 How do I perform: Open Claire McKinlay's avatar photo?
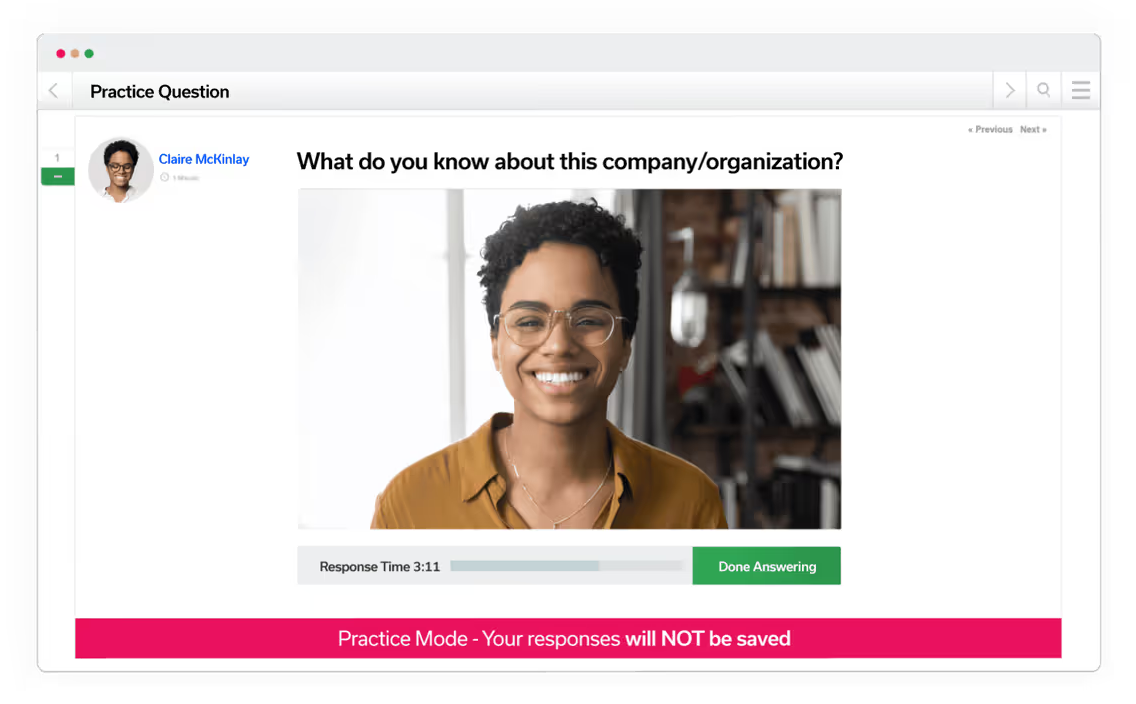click(120, 170)
